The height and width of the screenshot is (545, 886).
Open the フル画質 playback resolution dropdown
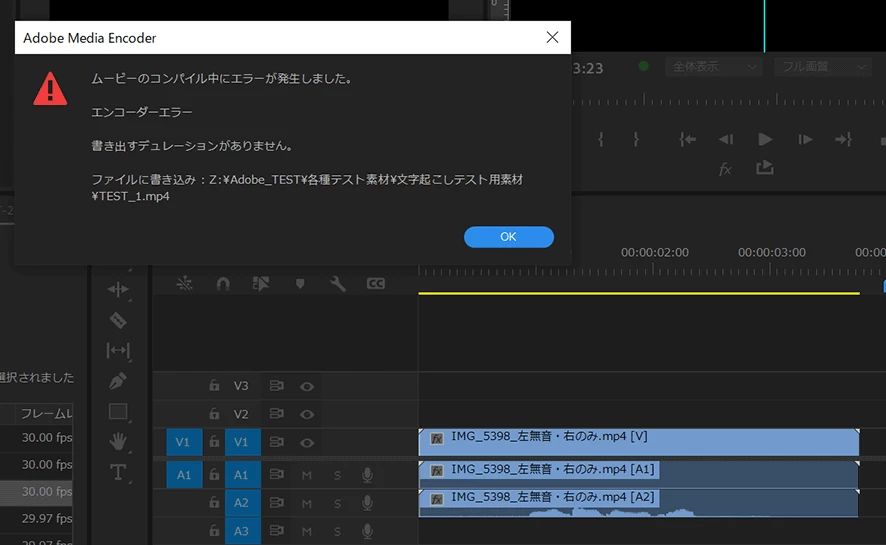point(822,67)
